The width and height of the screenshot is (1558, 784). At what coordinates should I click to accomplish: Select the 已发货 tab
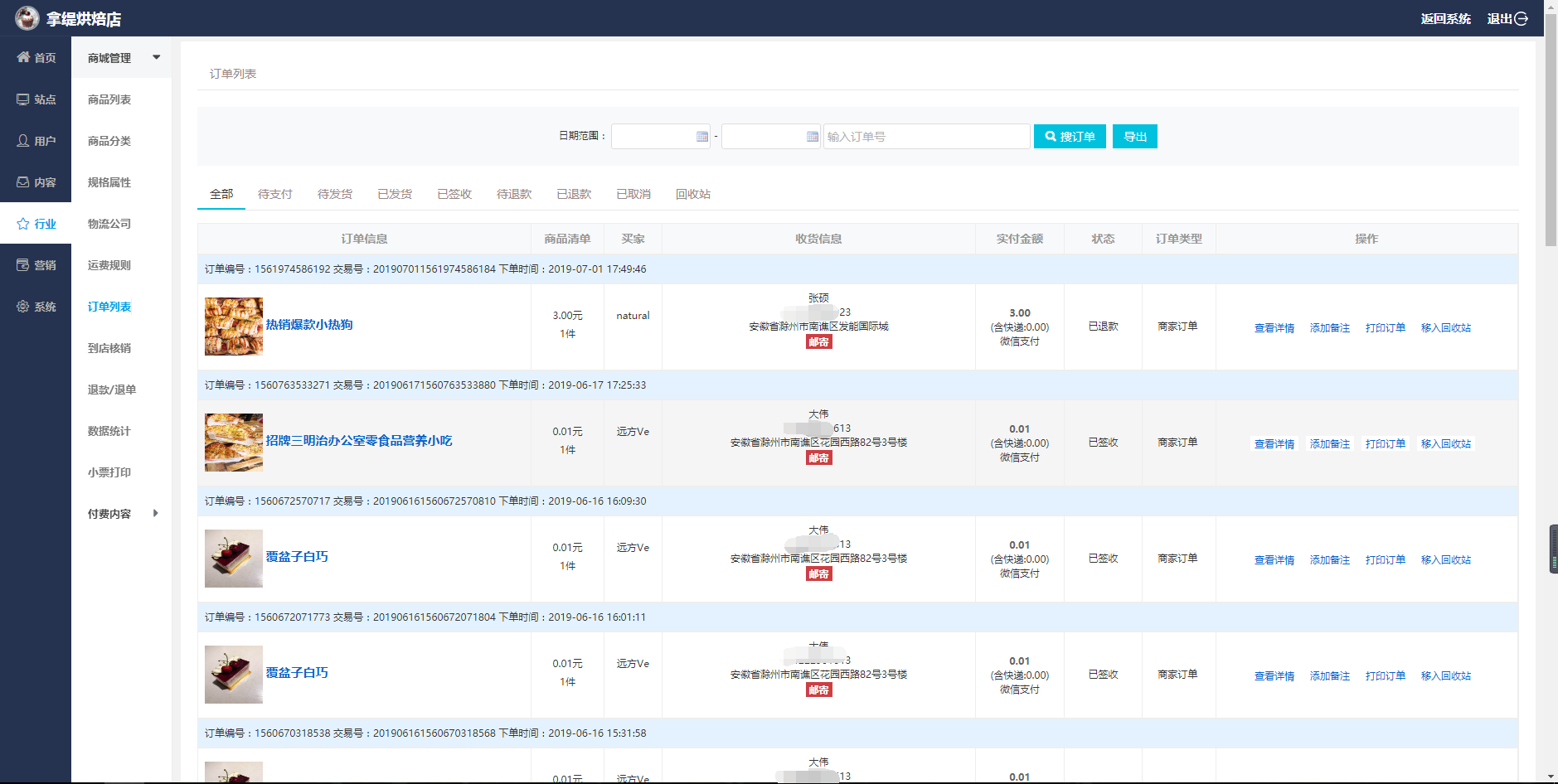point(395,194)
